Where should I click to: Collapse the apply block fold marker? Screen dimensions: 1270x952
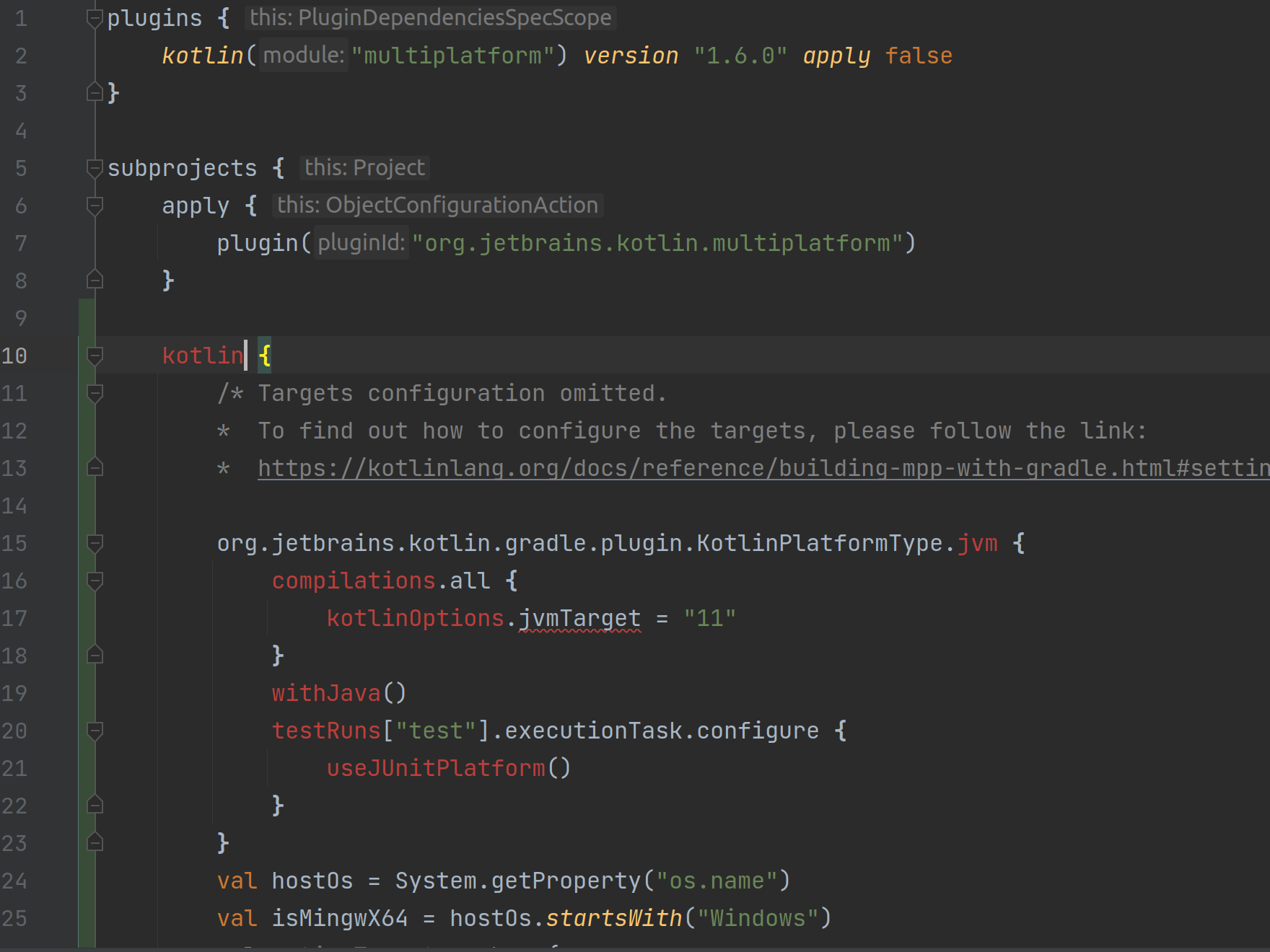[x=94, y=206]
